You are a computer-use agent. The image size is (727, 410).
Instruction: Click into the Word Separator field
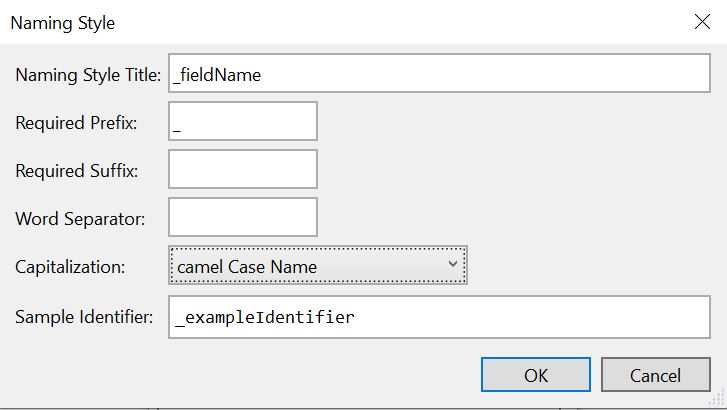(243, 217)
